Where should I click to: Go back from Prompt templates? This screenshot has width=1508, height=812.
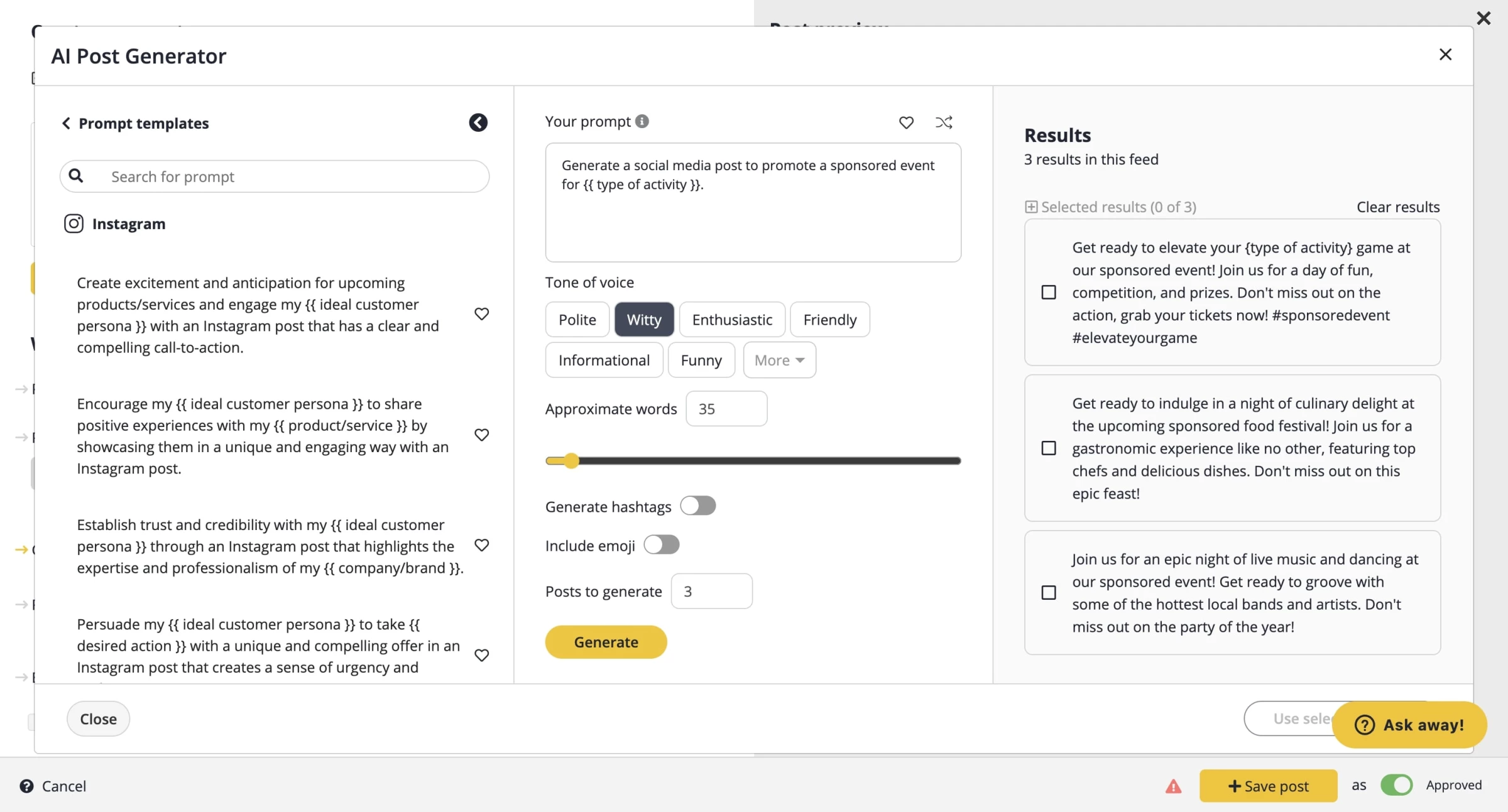click(x=66, y=123)
